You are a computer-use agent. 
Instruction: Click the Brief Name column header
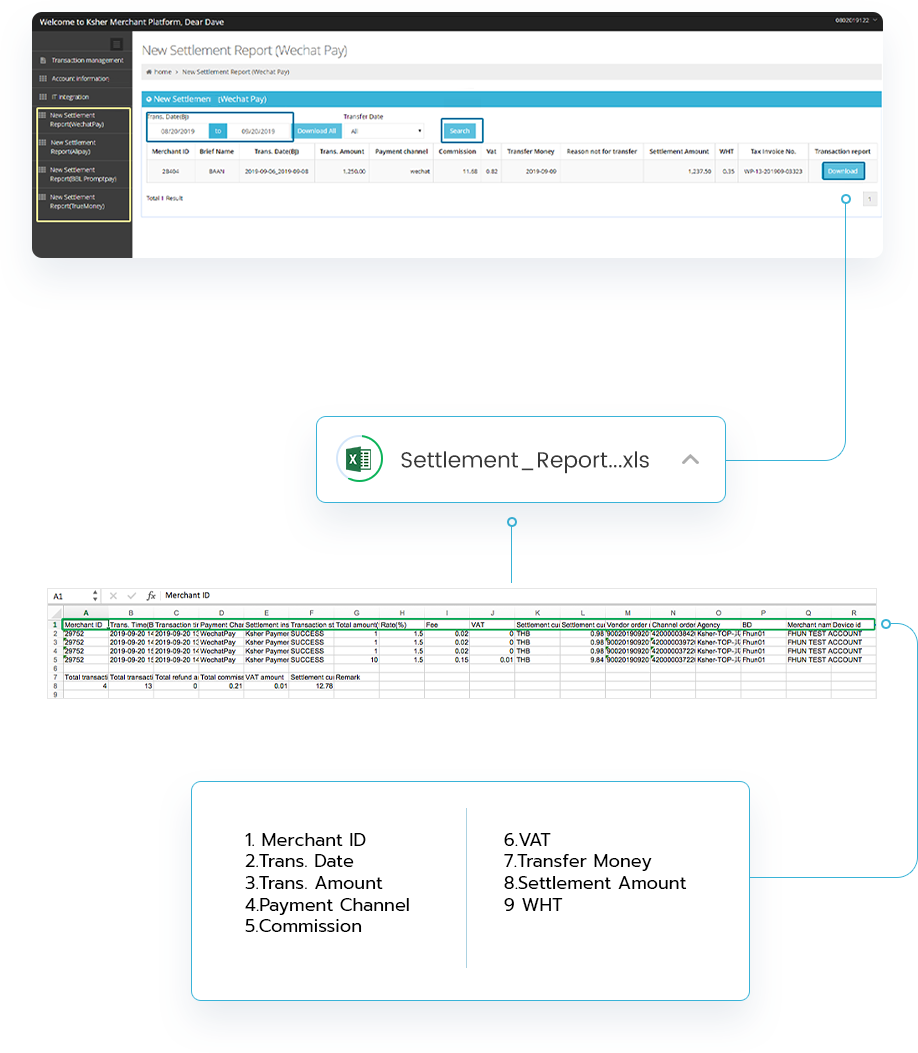217,152
